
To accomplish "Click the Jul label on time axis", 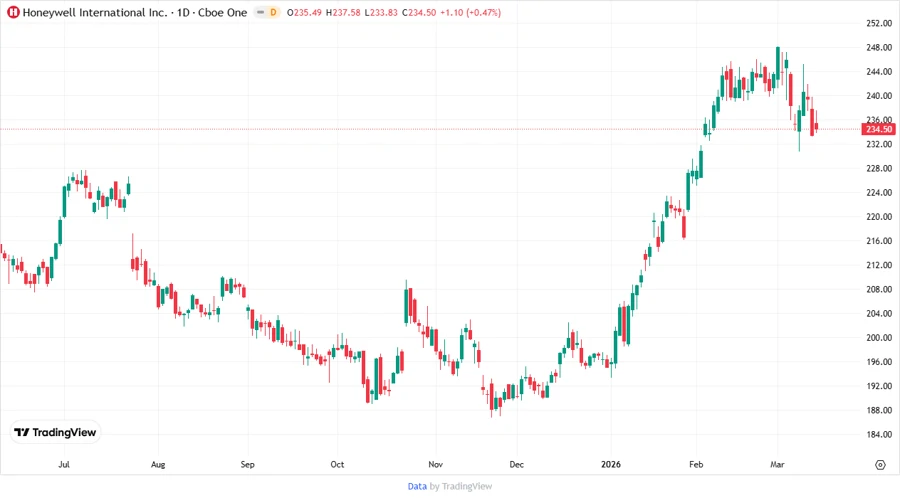I will coord(64,464).
